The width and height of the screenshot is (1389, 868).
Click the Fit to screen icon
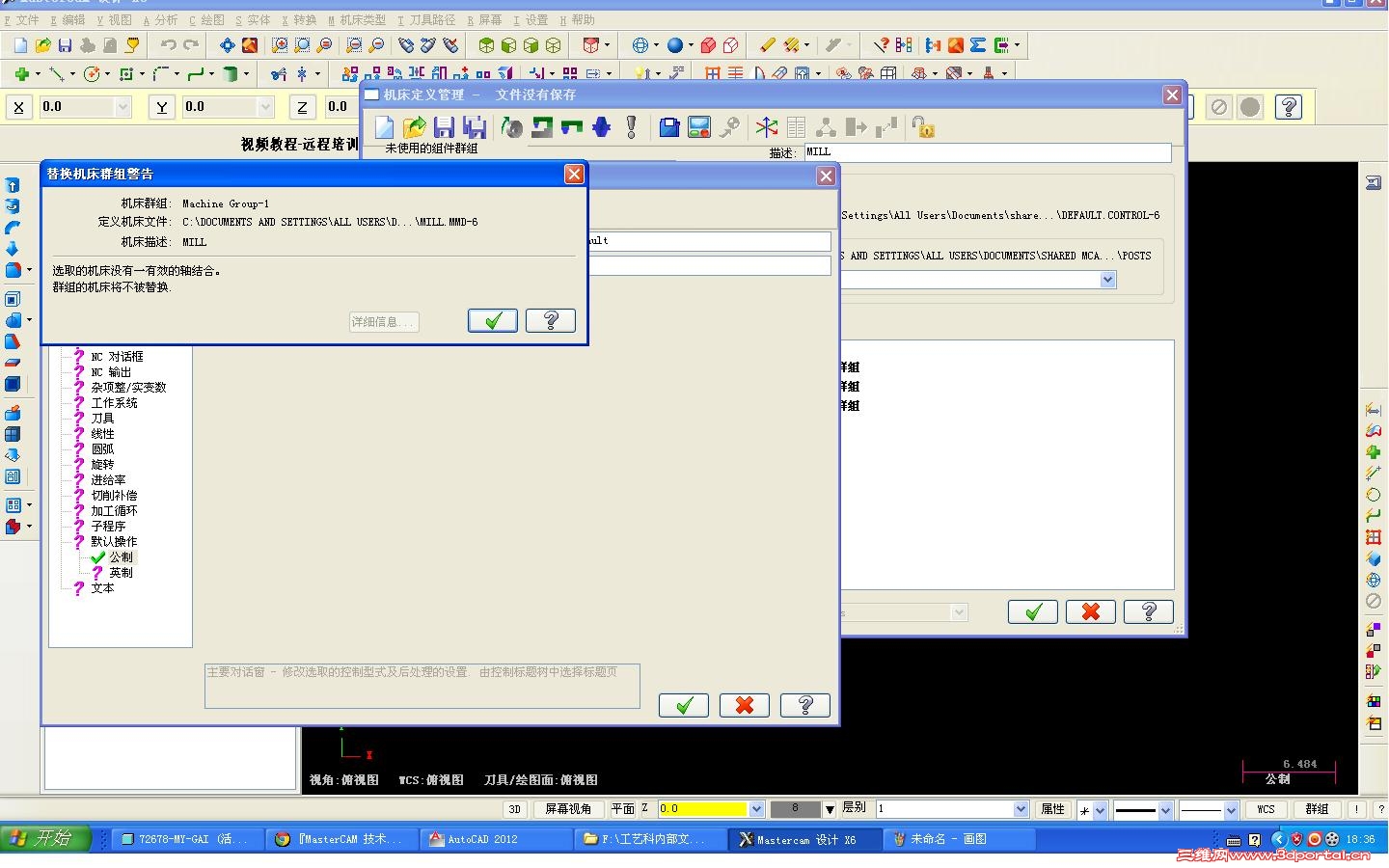[x=227, y=45]
